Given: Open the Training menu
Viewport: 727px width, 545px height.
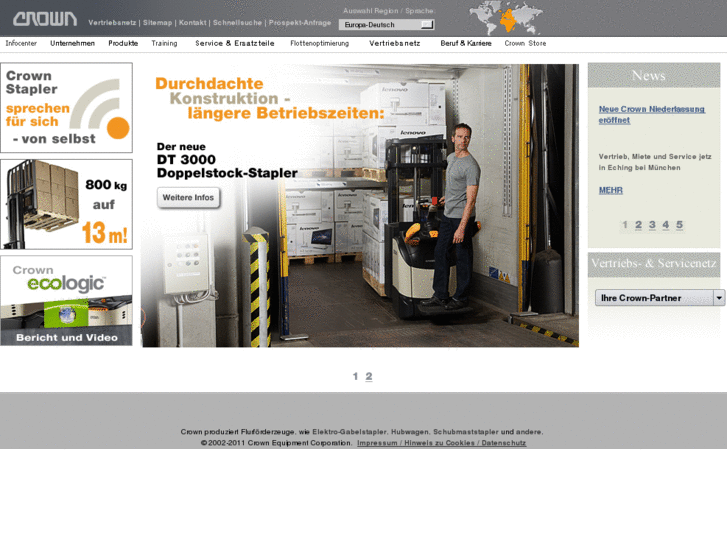Looking at the screenshot, I should click(x=164, y=43).
